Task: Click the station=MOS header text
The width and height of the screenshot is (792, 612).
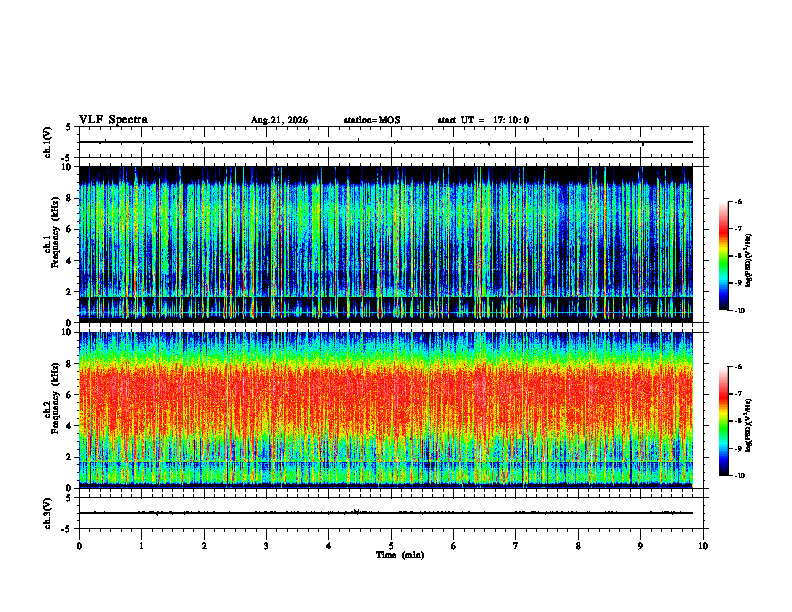Action: (372, 120)
